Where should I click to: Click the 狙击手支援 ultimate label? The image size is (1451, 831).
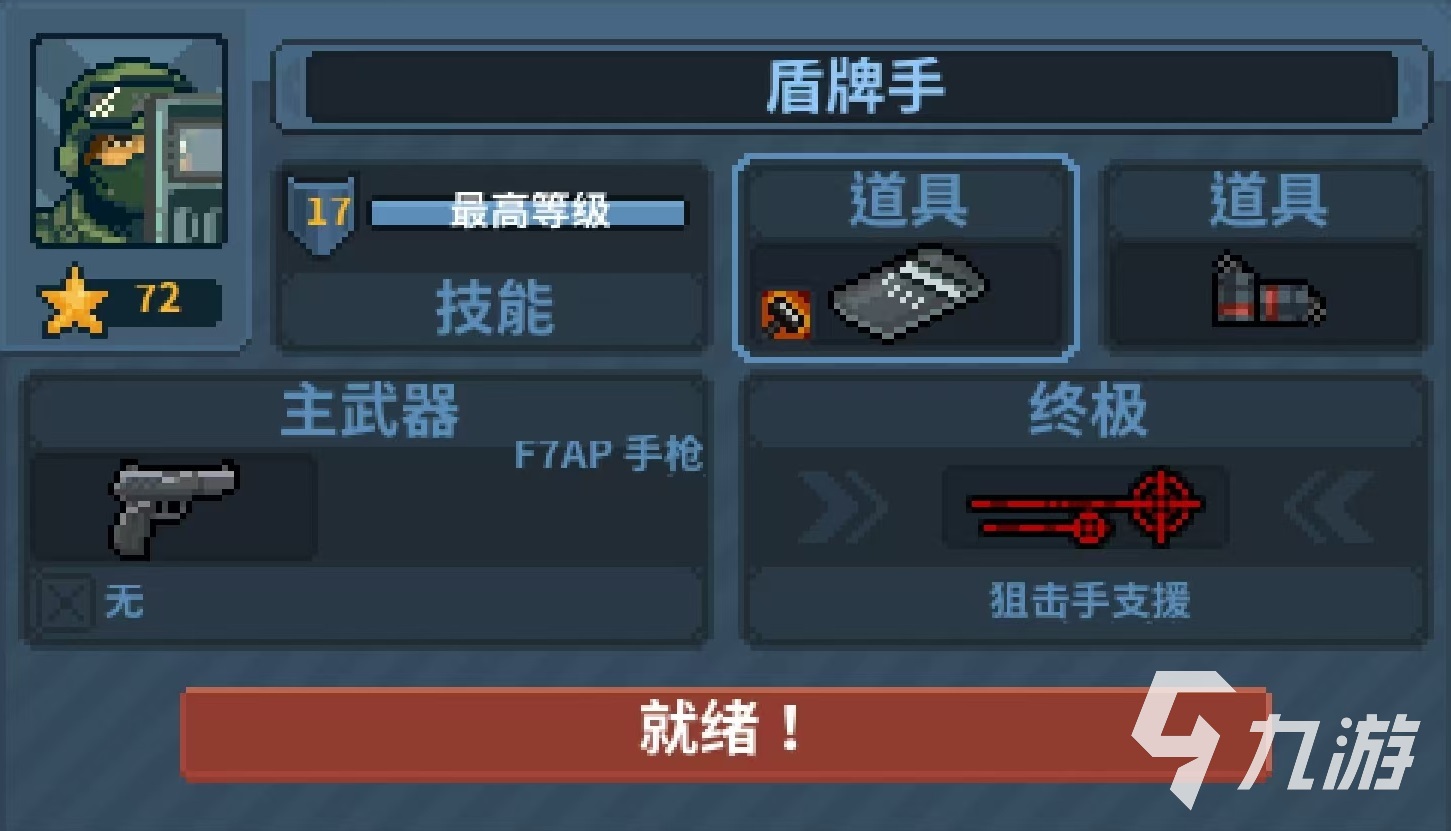(x=1089, y=603)
